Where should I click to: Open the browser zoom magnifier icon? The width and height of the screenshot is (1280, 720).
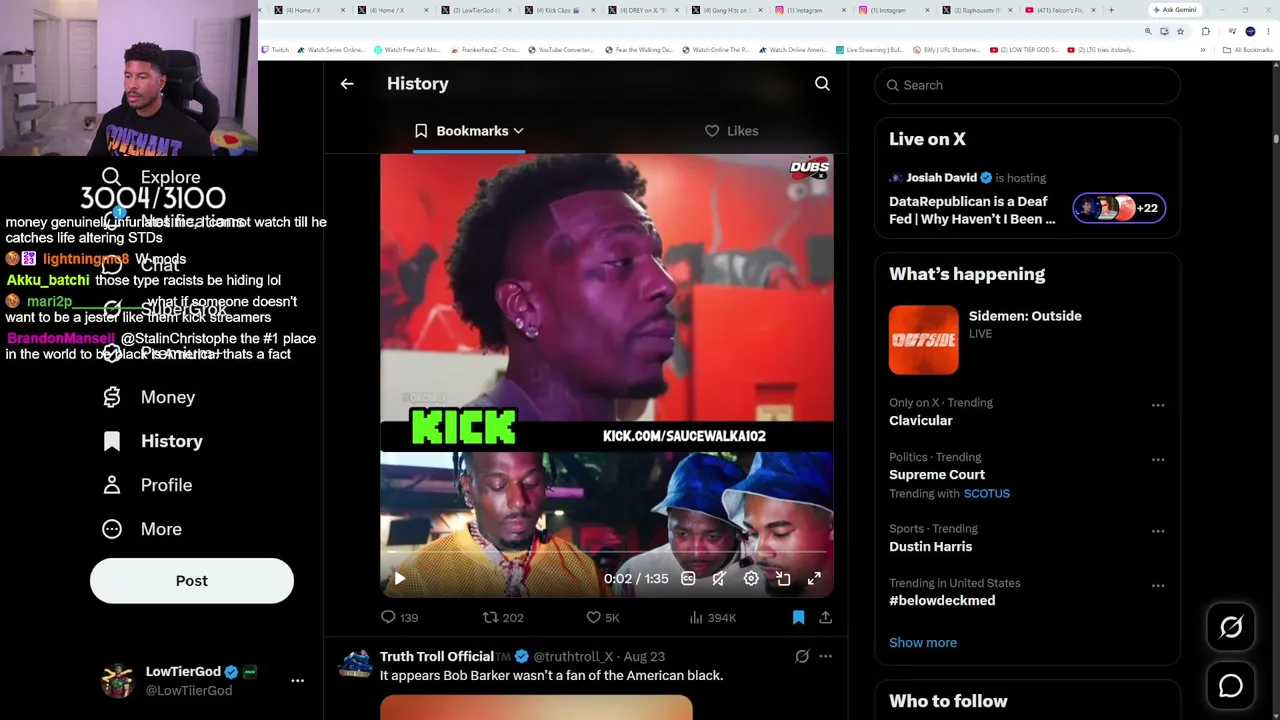[1148, 31]
